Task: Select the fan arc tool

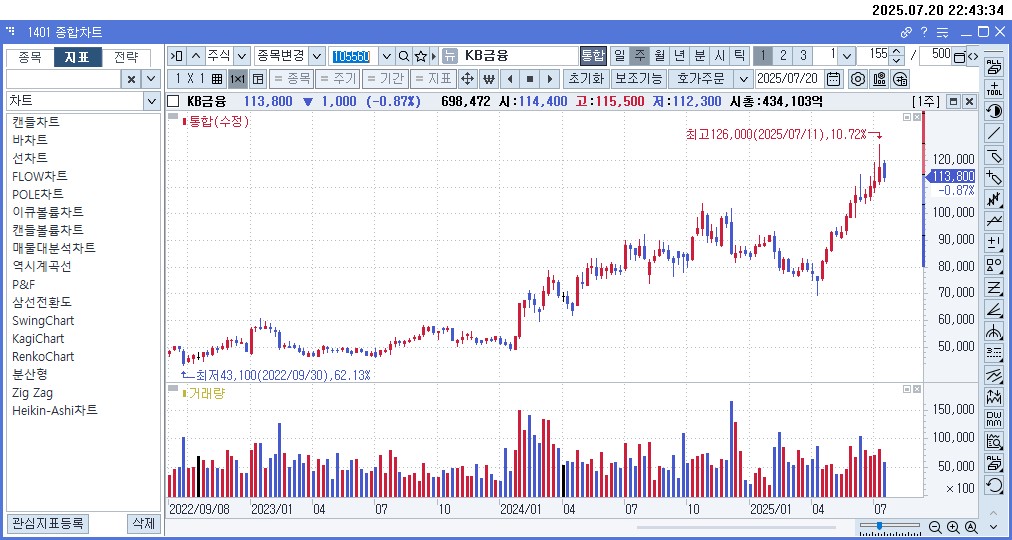Action: coord(994,332)
